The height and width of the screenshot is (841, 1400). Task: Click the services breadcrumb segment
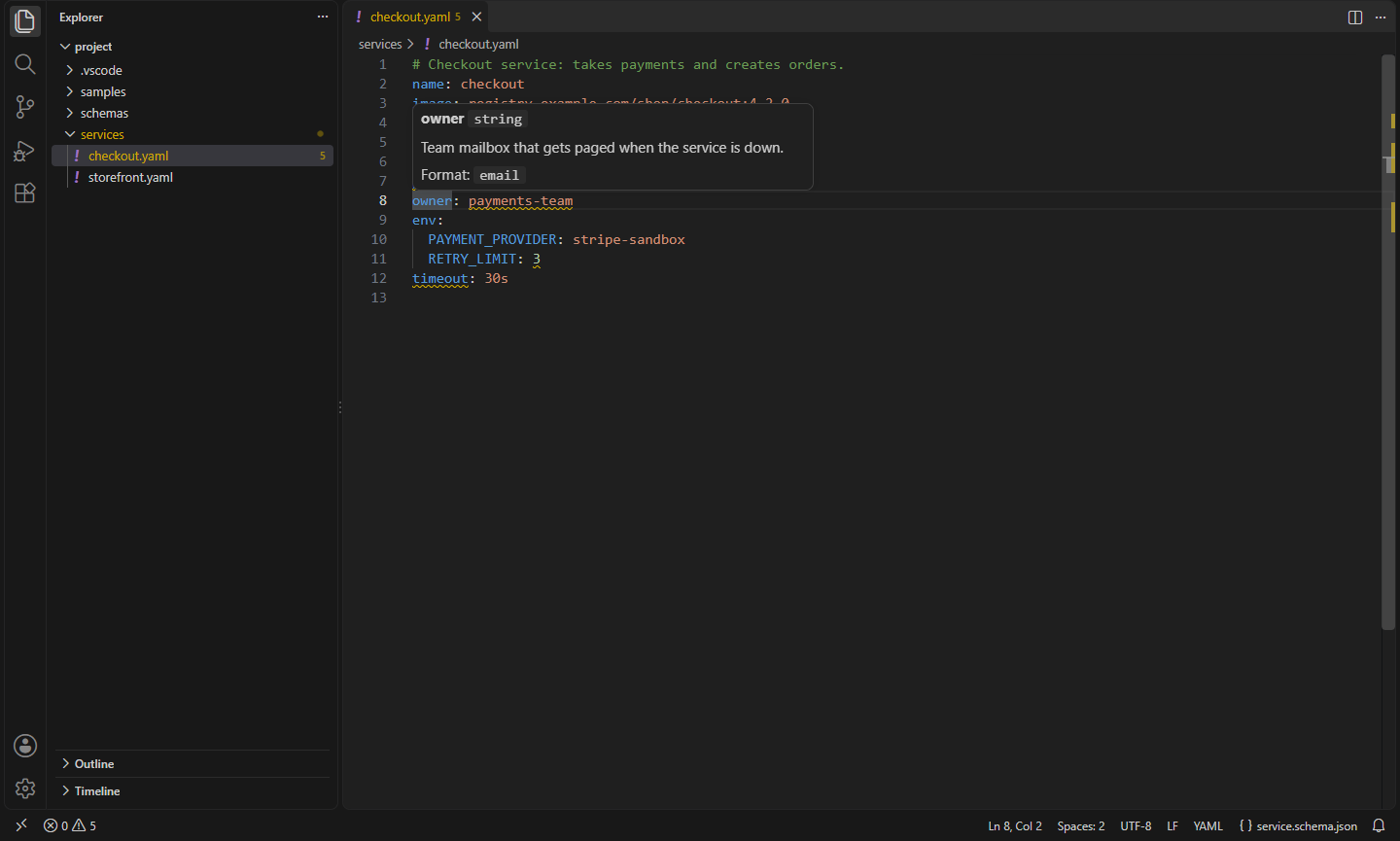click(380, 44)
